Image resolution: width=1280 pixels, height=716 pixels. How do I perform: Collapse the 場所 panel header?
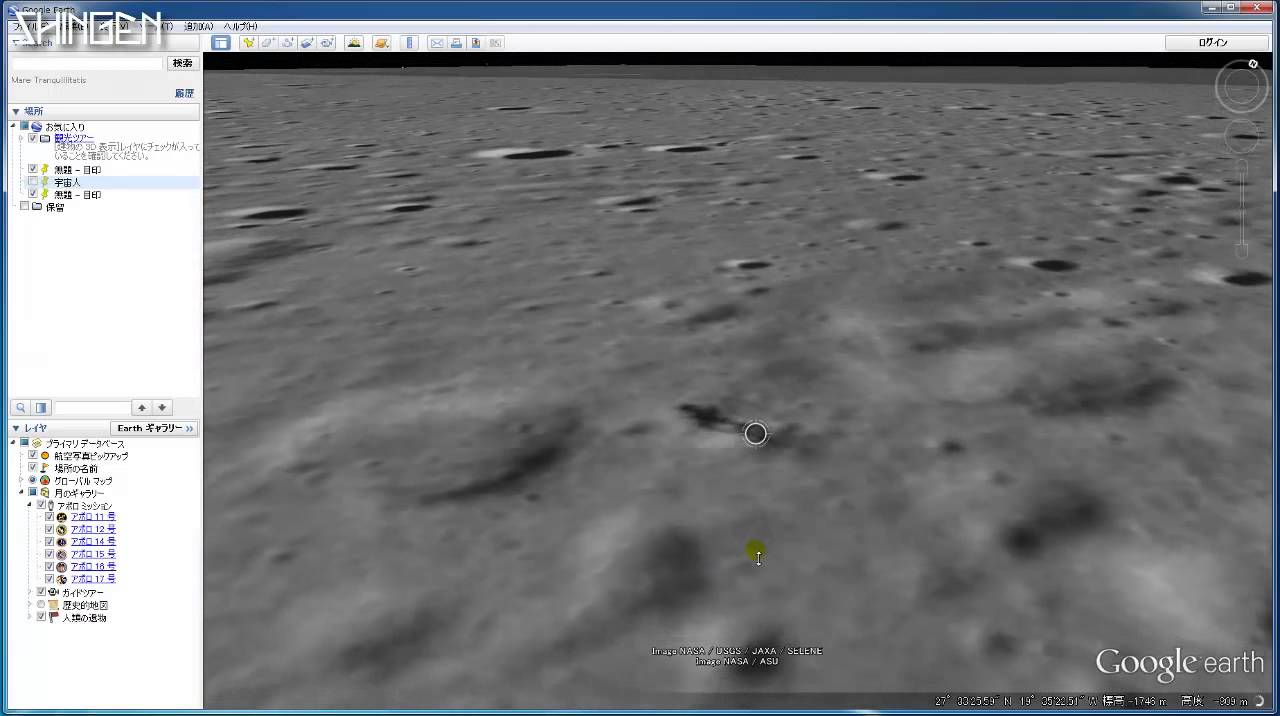pos(15,111)
